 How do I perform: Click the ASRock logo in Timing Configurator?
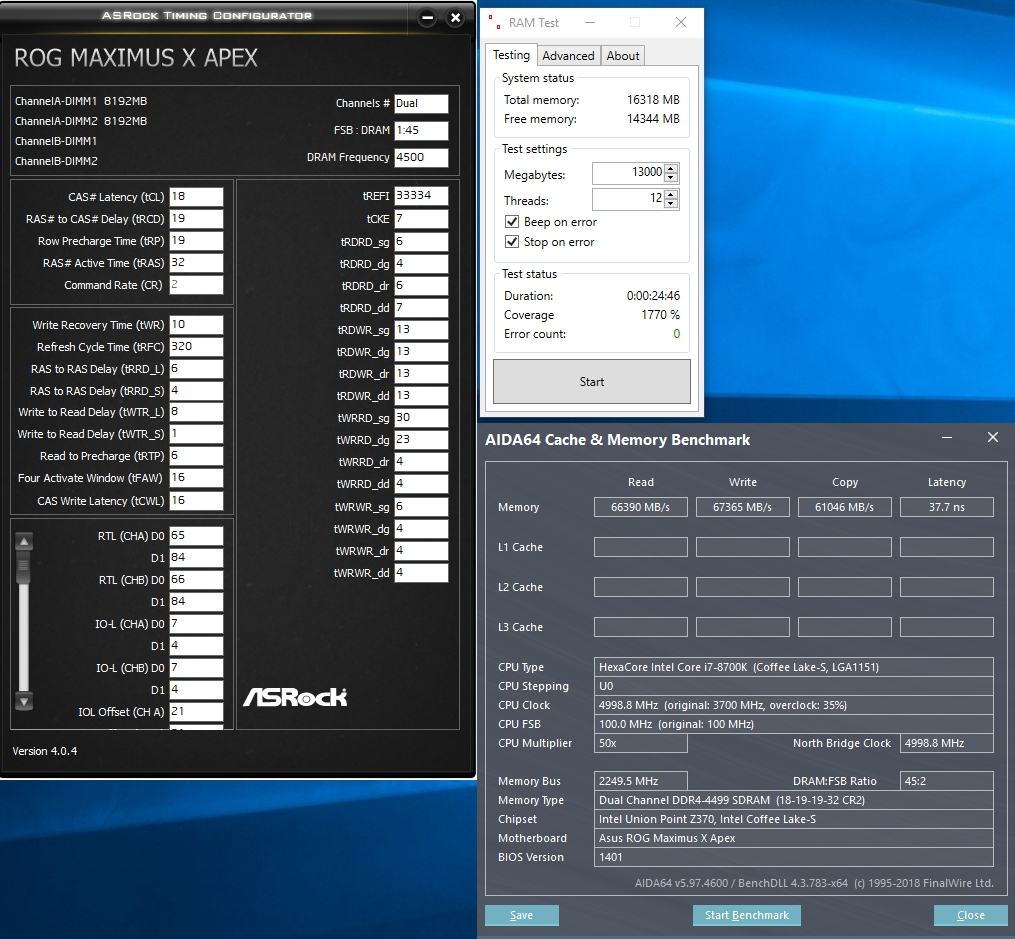295,697
